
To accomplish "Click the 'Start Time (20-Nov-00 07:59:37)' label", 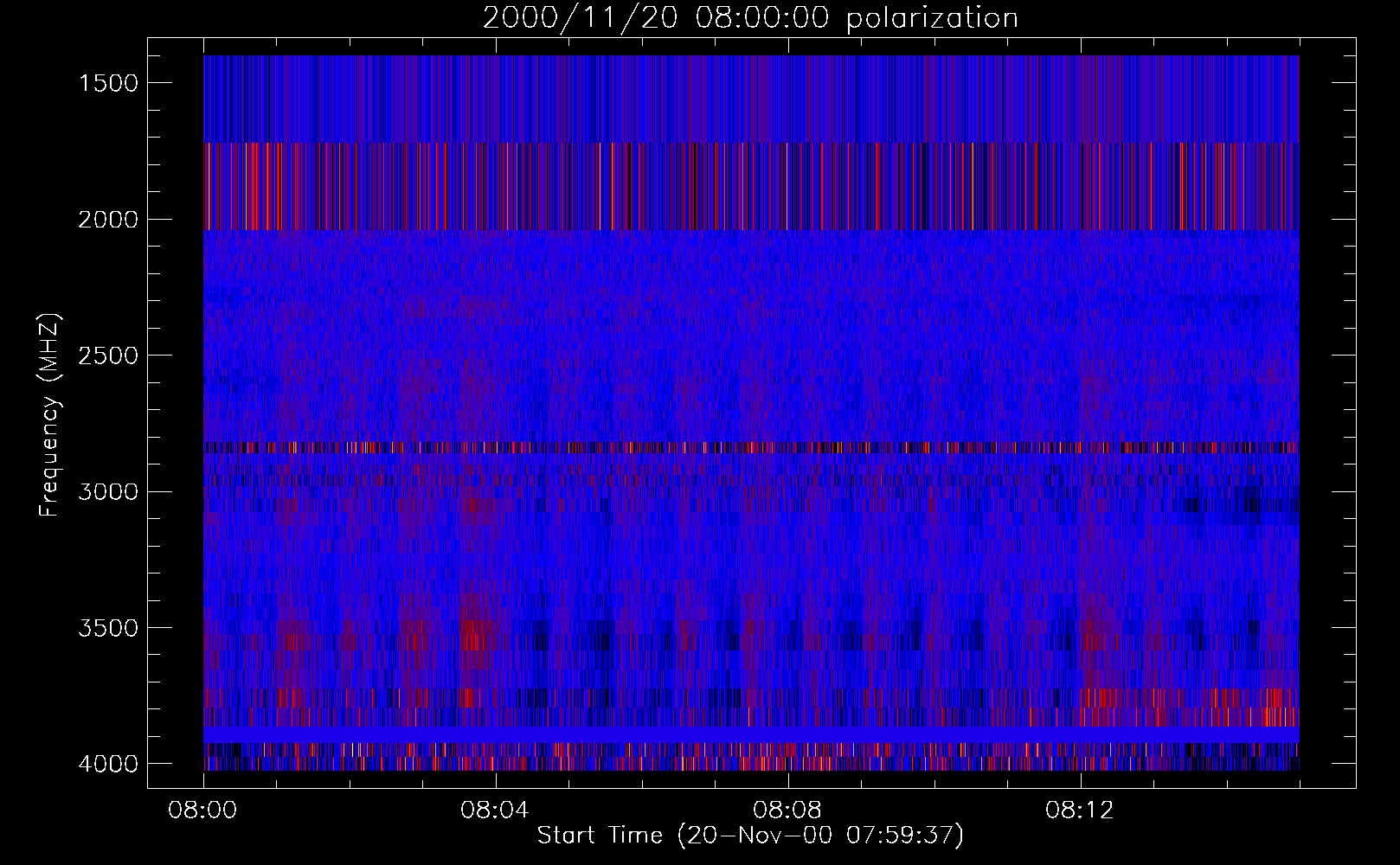I will 750,836.
